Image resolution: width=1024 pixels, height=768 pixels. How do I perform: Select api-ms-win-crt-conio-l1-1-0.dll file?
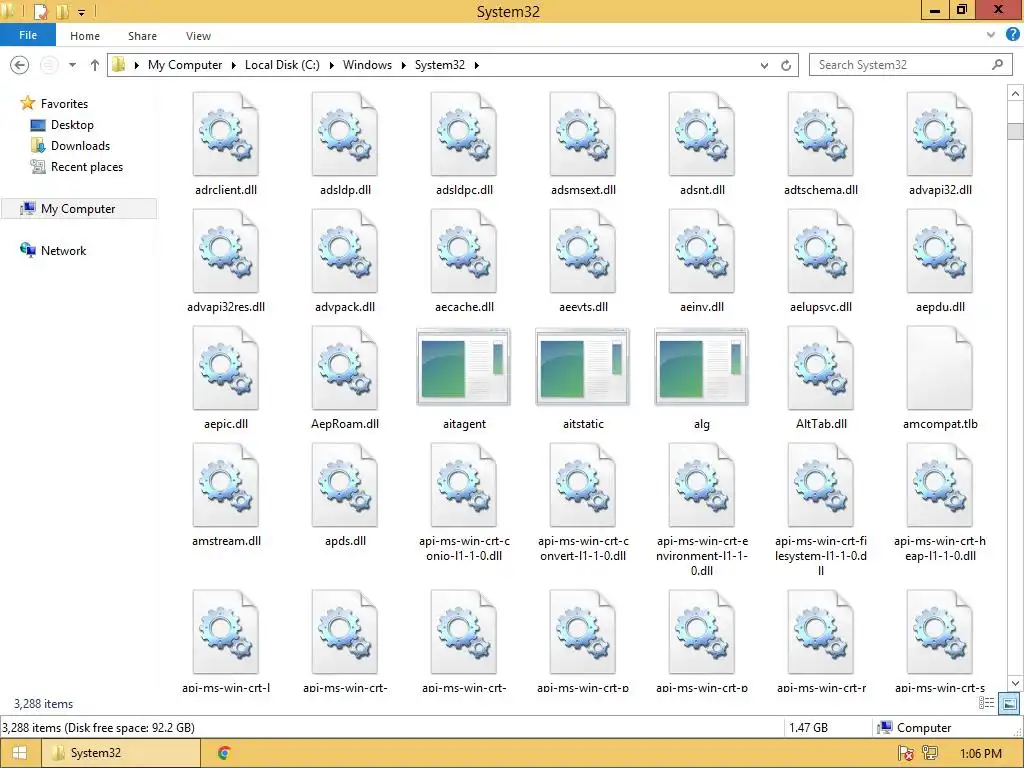(464, 485)
